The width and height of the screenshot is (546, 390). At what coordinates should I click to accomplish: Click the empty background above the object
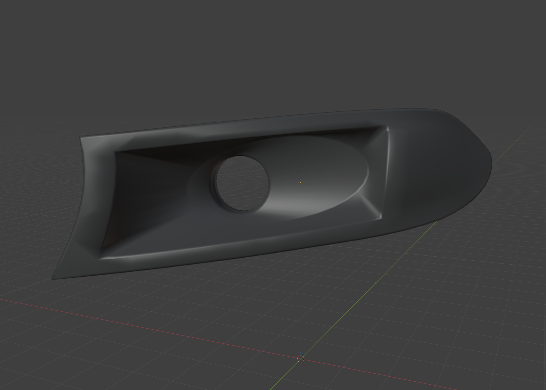[x=272, y=52]
